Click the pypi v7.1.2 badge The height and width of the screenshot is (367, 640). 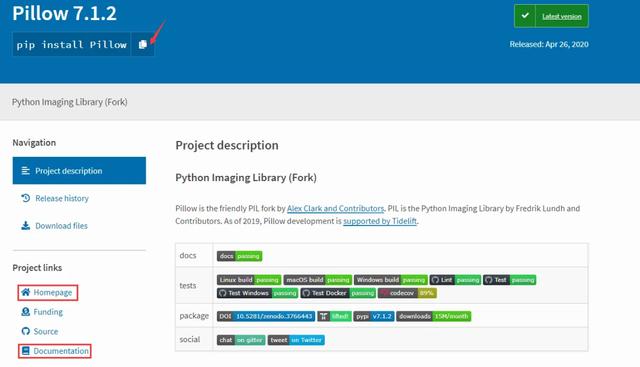pyautogui.click(x=374, y=316)
